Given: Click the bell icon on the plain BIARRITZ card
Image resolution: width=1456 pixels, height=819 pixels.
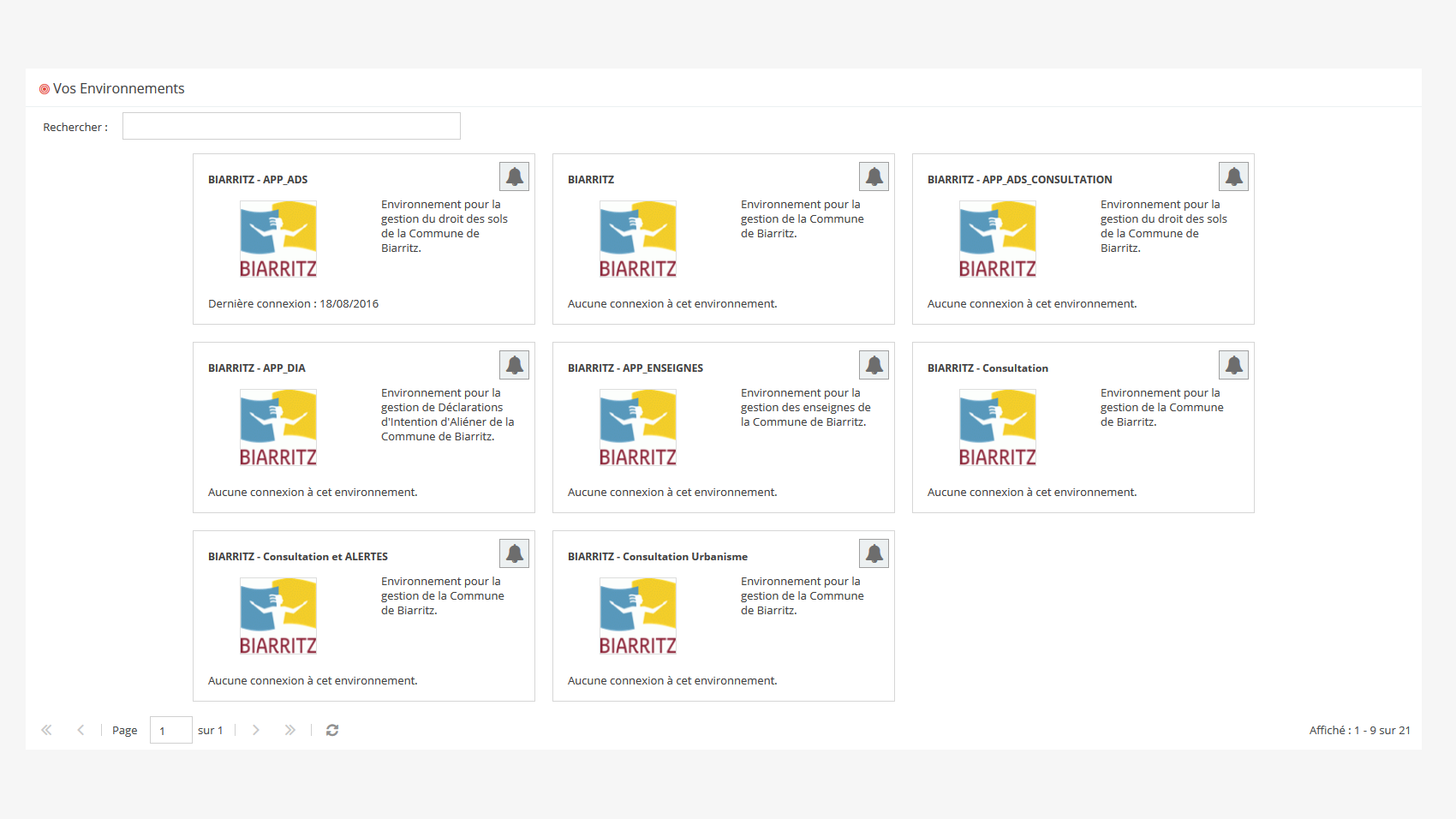Looking at the screenshot, I should (x=874, y=176).
